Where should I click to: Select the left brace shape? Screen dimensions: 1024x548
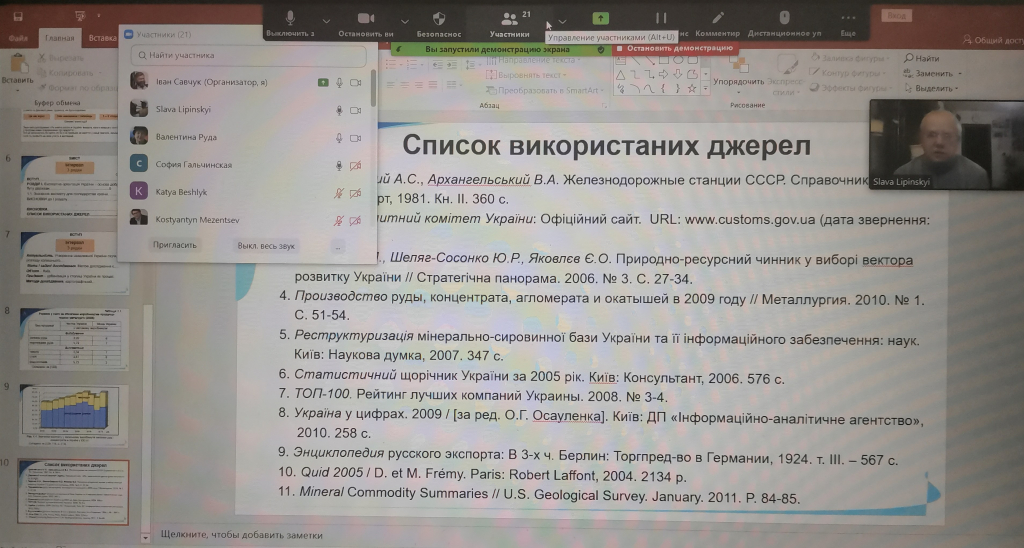[x=664, y=88]
